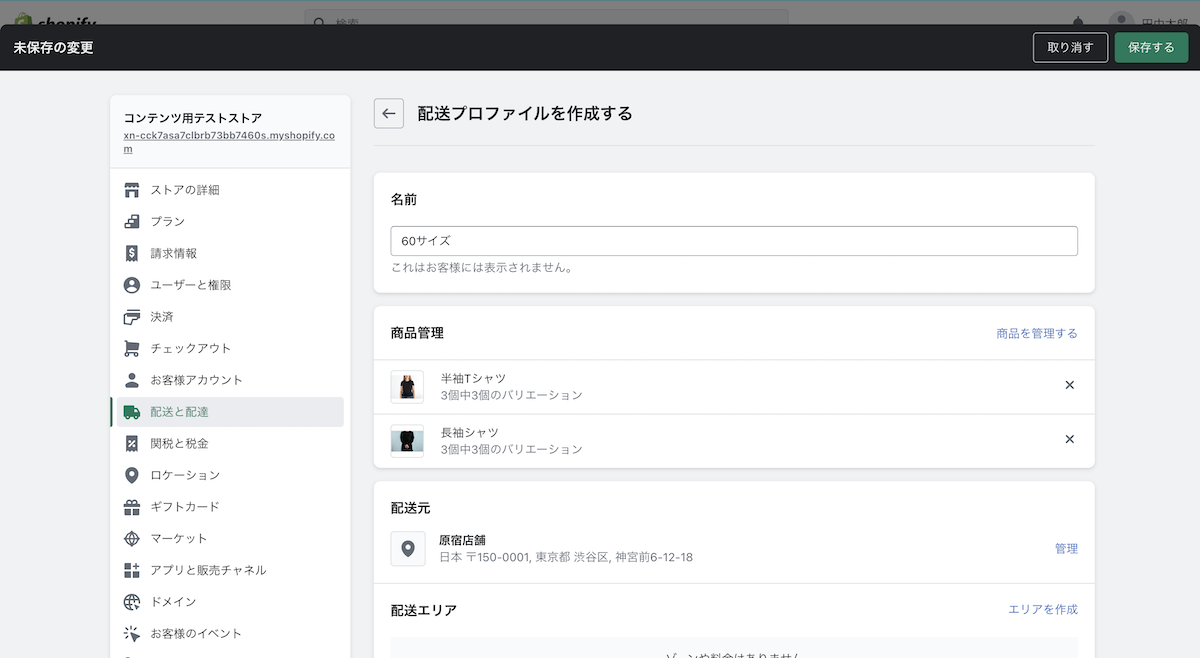This screenshot has height=658, width=1200.
Task: Click the 保存する save button
Action: [x=1151, y=47]
